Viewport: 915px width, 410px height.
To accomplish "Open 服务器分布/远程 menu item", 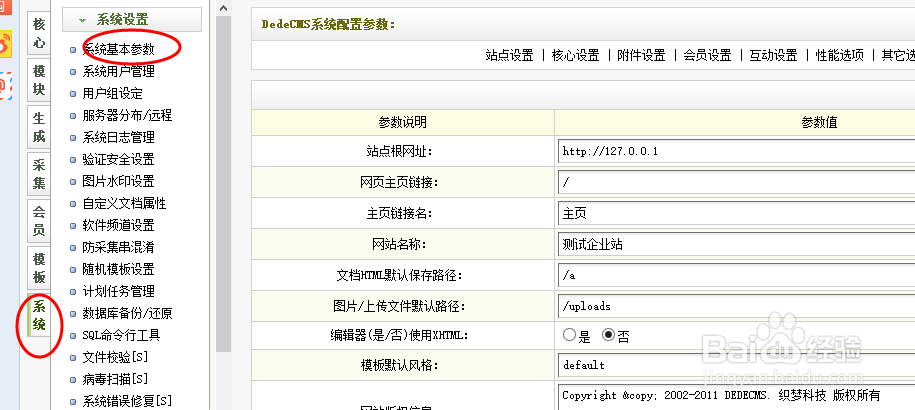I will tap(127, 115).
